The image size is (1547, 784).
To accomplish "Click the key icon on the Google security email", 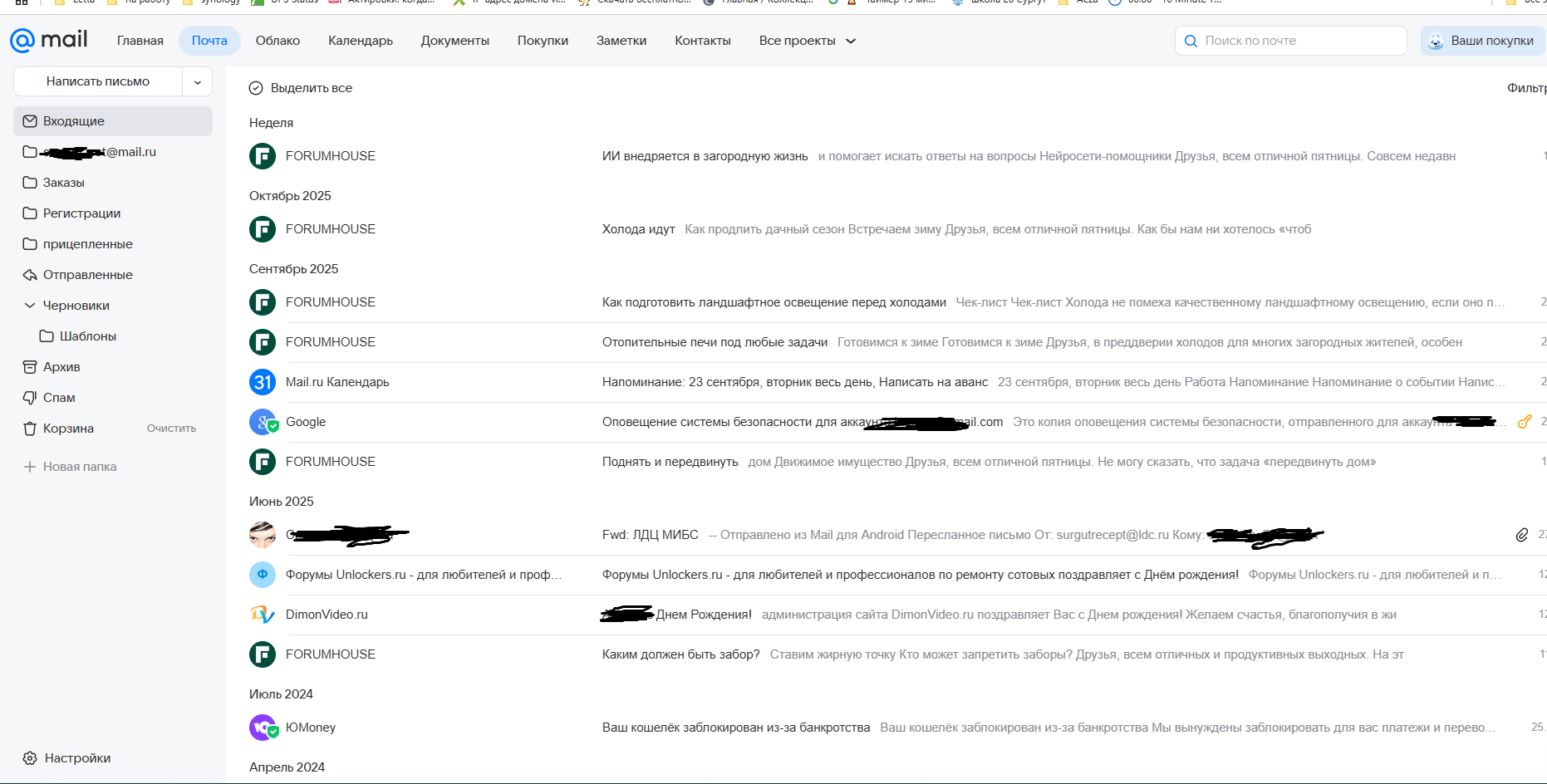I will click(x=1524, y=422).
